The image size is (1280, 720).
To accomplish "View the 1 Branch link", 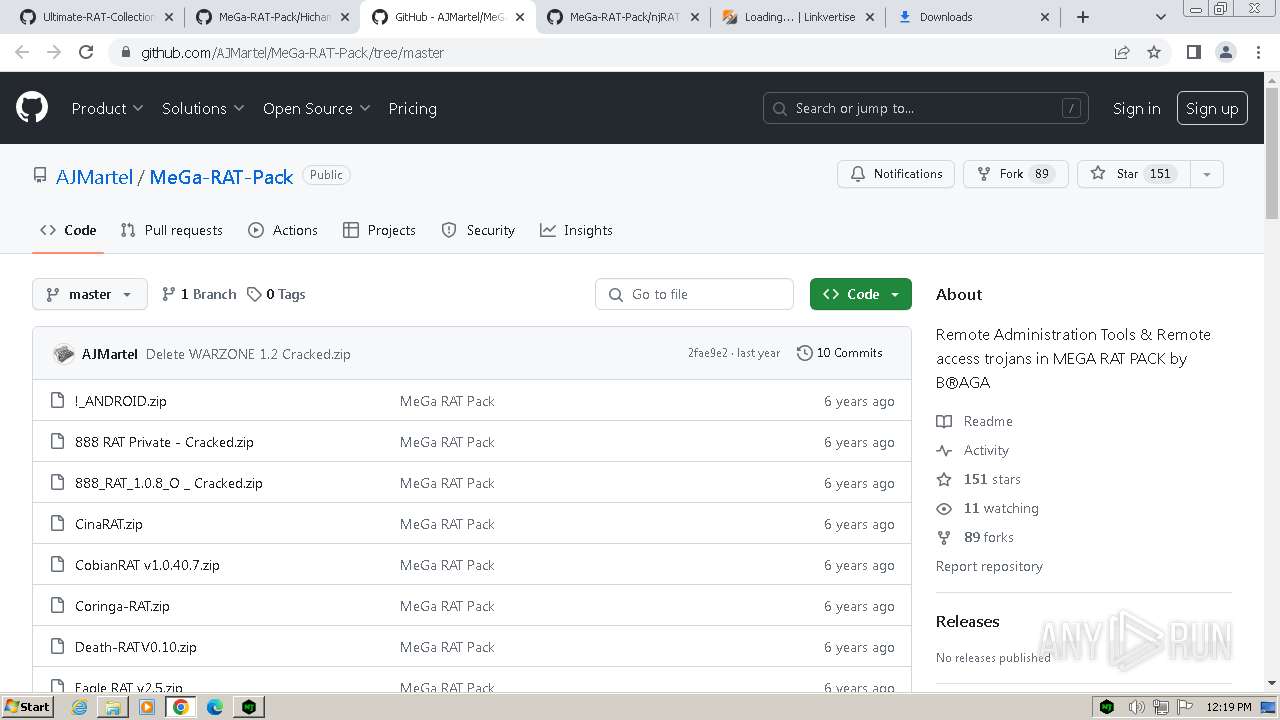I will (x=199, y=294).
